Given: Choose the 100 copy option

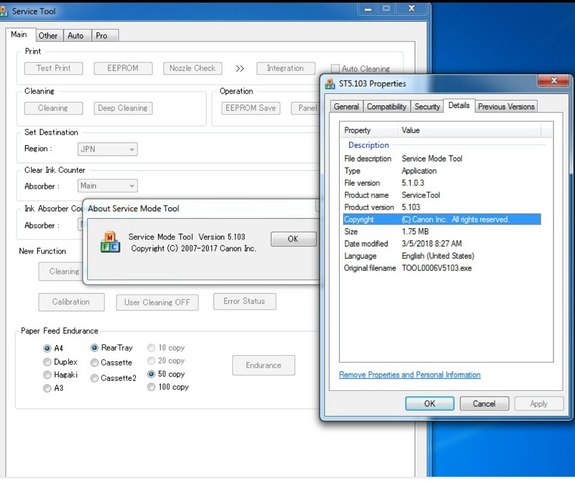Looking at the screenshot, I should pyautogui.click(x=151, y=387).
